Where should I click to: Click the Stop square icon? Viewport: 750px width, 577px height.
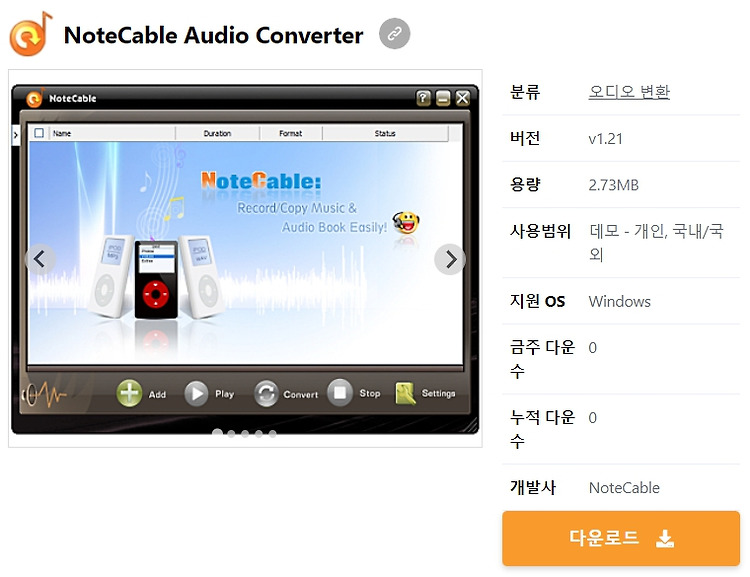340,392
